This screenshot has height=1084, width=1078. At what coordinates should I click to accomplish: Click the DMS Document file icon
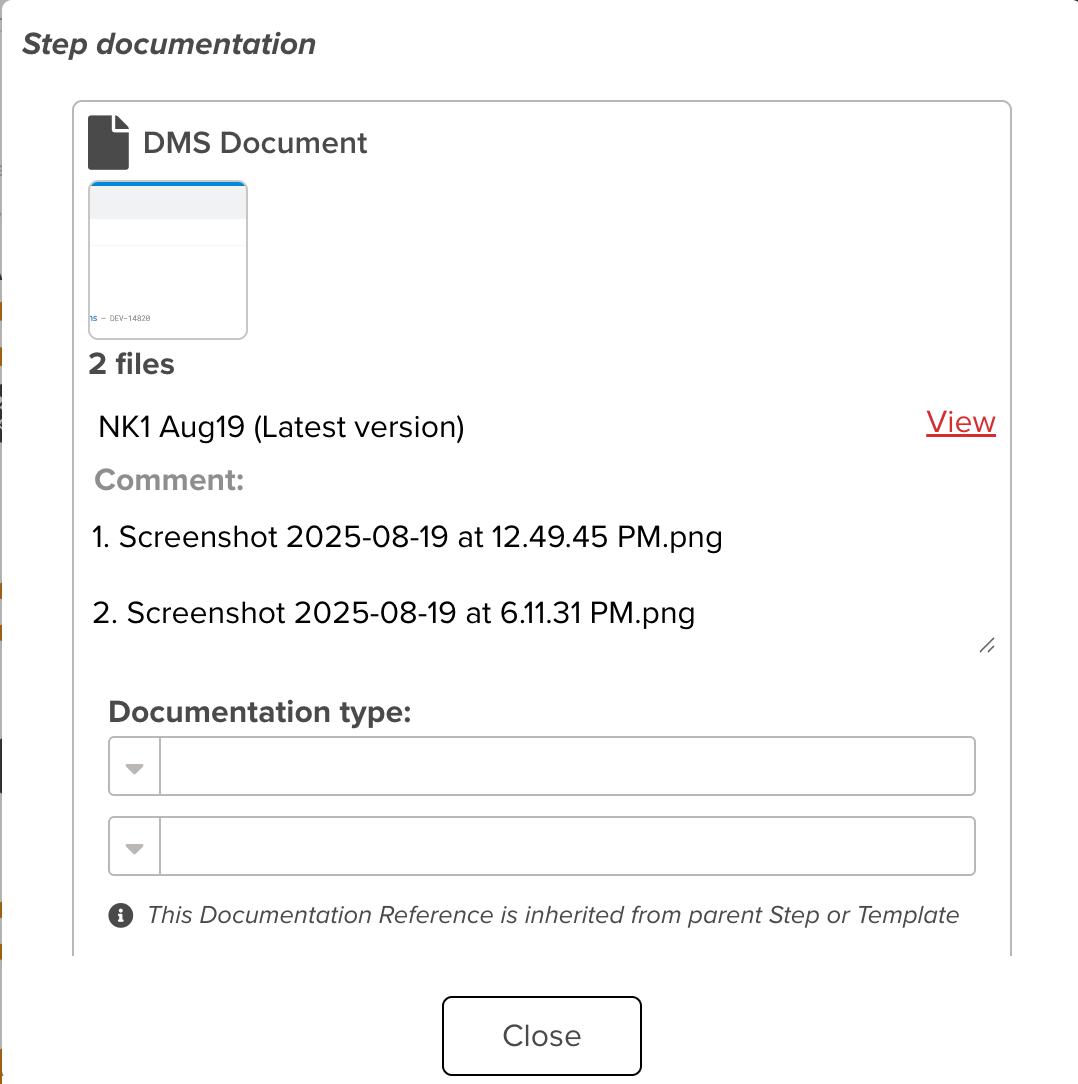click(x=106, y=140)
